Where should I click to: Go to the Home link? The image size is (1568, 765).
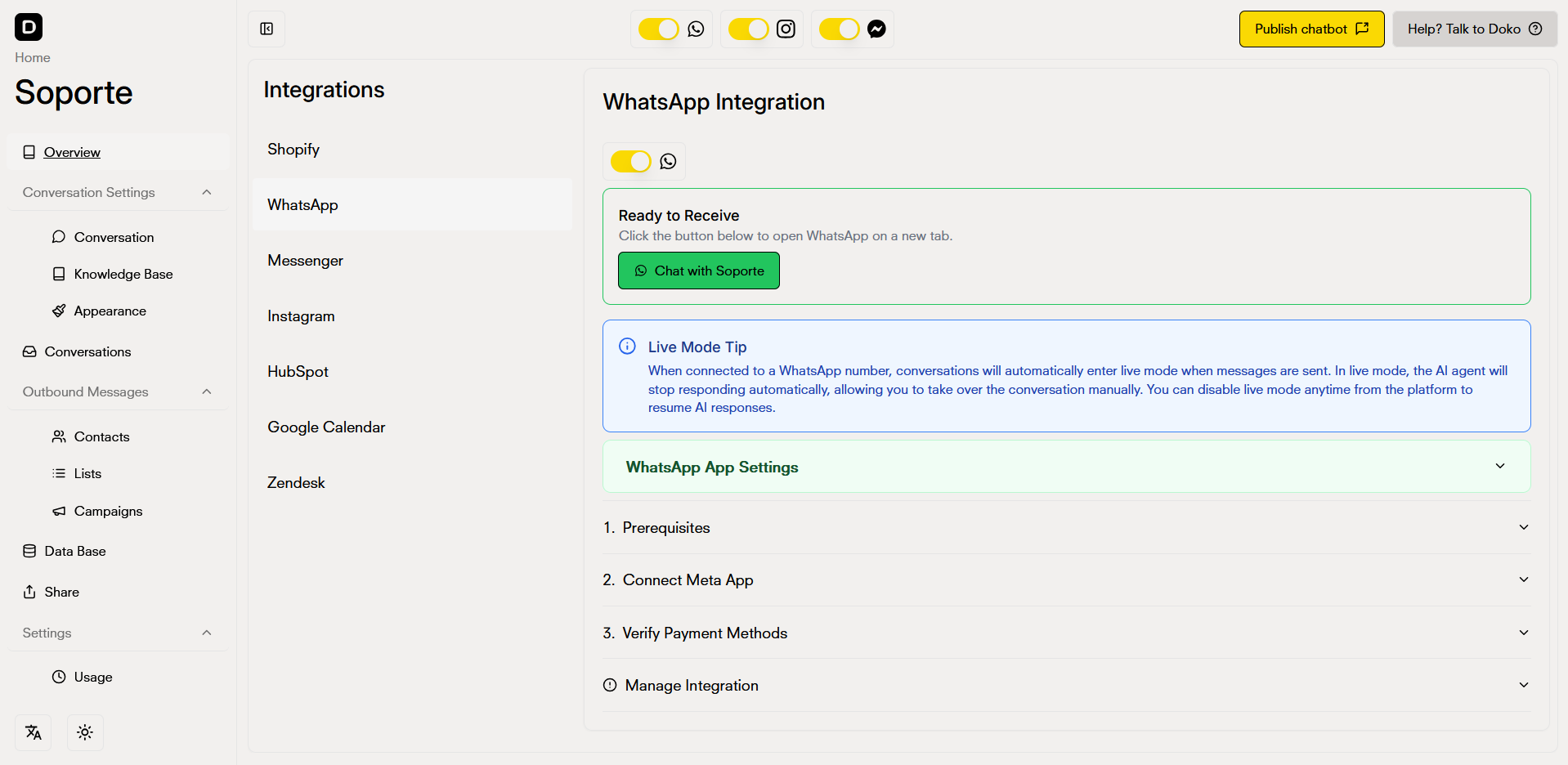(33, 58)
